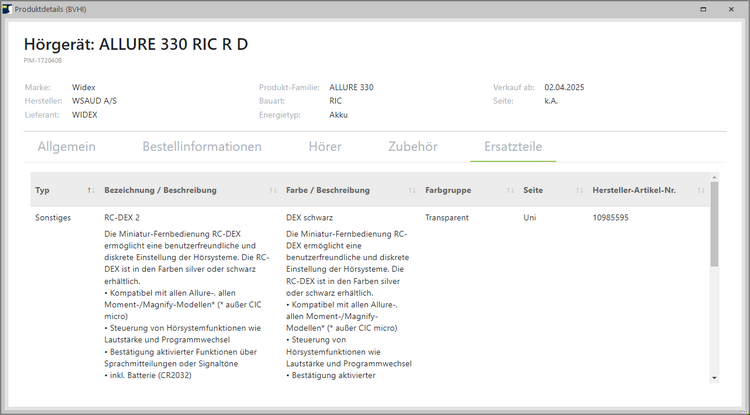Click the vertical scrollbar thumb

pos(714,224)
